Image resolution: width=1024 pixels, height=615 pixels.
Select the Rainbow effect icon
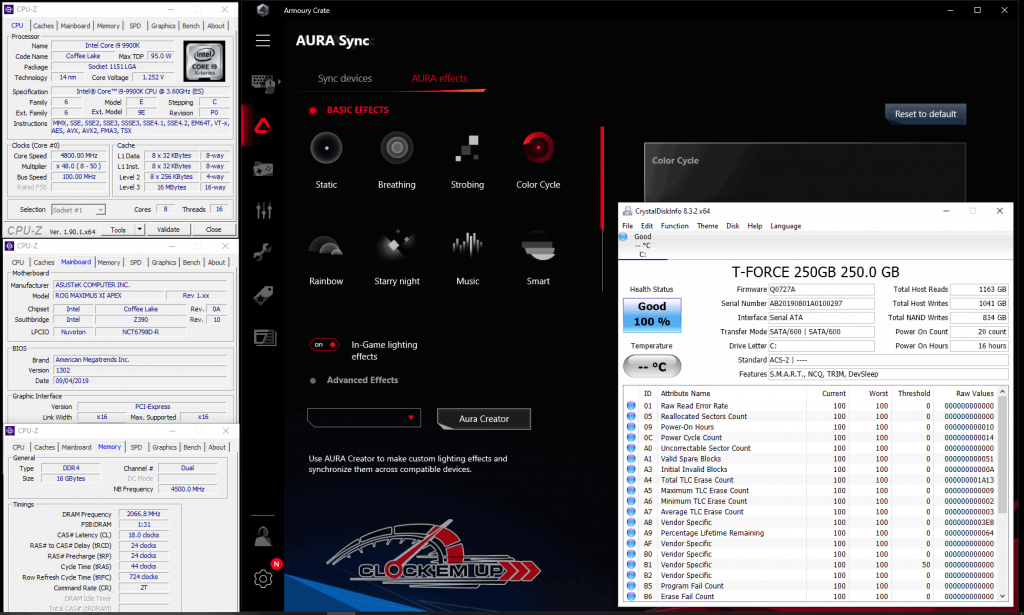pyautogui.click(x=326, y=246)
